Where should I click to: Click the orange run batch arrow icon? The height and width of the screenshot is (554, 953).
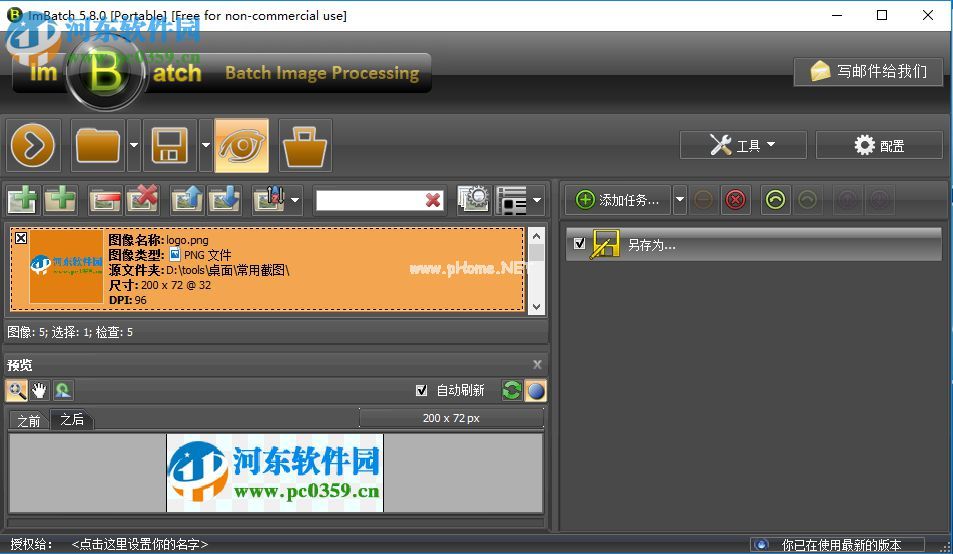coord(35,146)
